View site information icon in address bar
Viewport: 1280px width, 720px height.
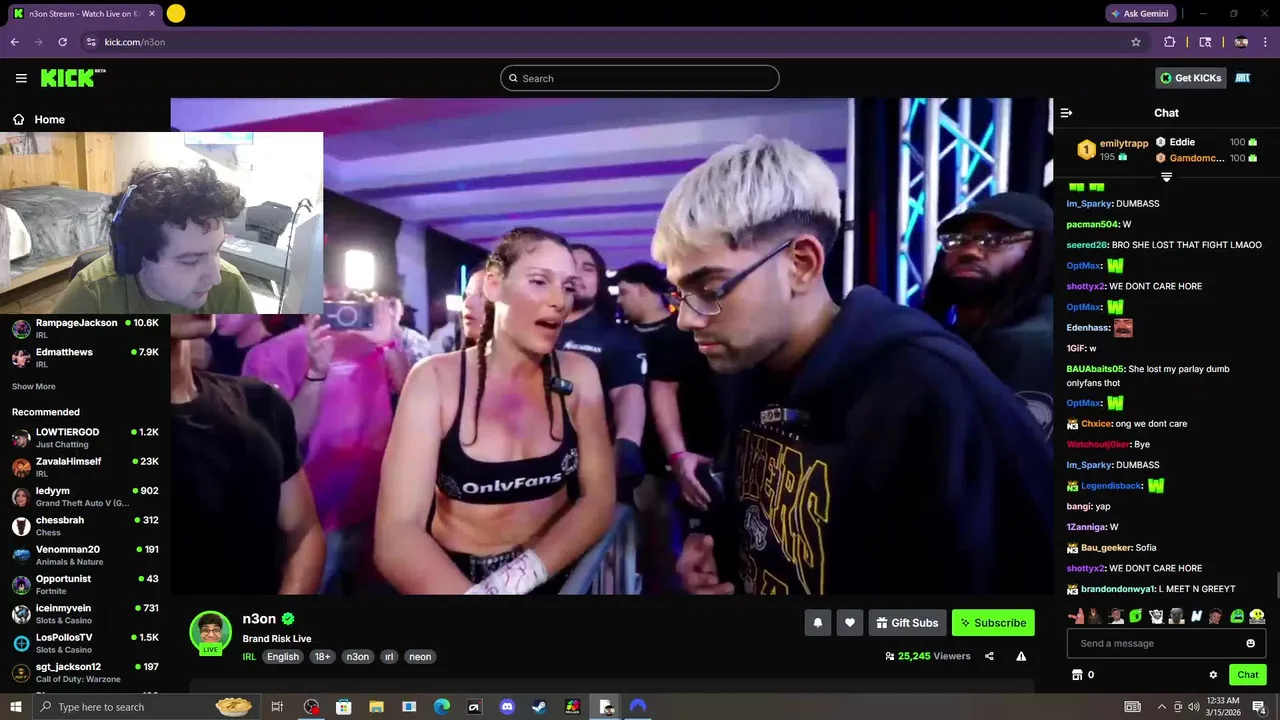91,42
